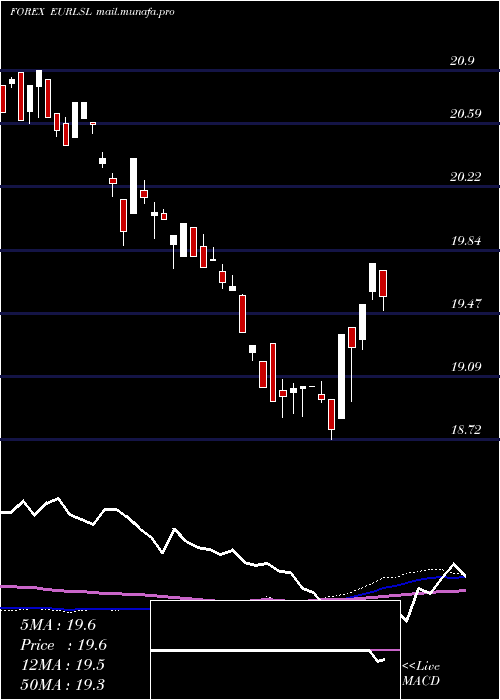500x700 pixels.
Task: Select the 19.09 price level label
Action: pos(466,367)
